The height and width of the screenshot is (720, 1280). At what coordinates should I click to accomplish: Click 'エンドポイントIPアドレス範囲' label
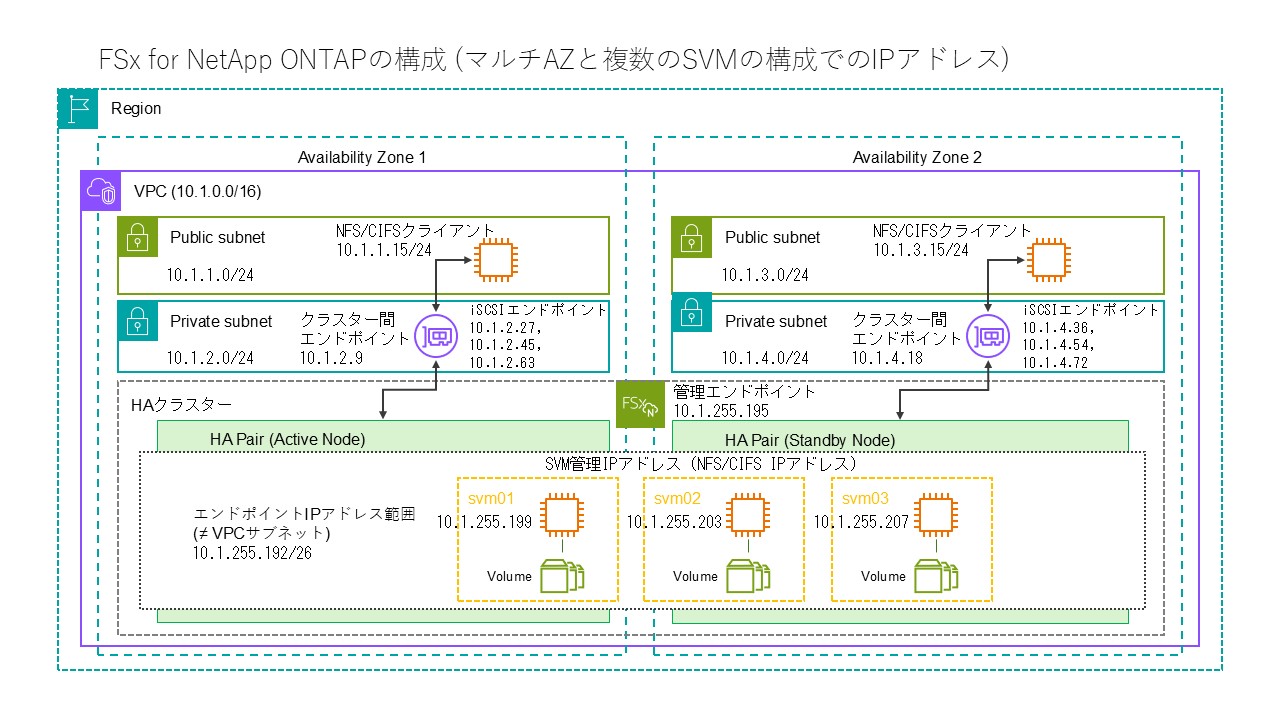304,515
